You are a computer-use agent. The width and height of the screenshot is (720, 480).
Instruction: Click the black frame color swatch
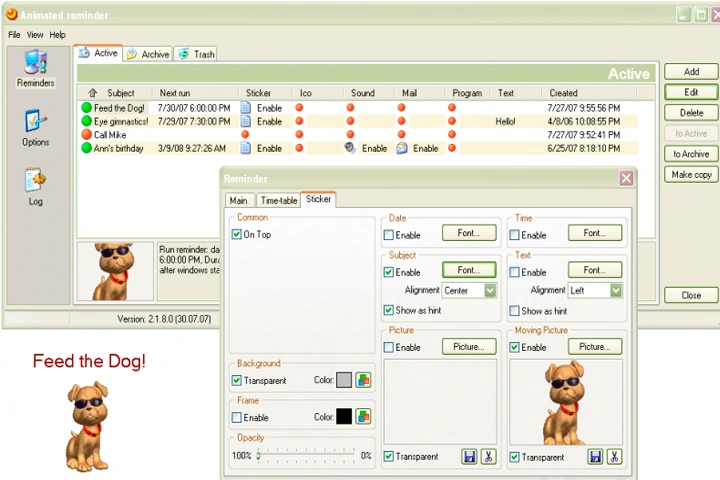pos(344,417)
